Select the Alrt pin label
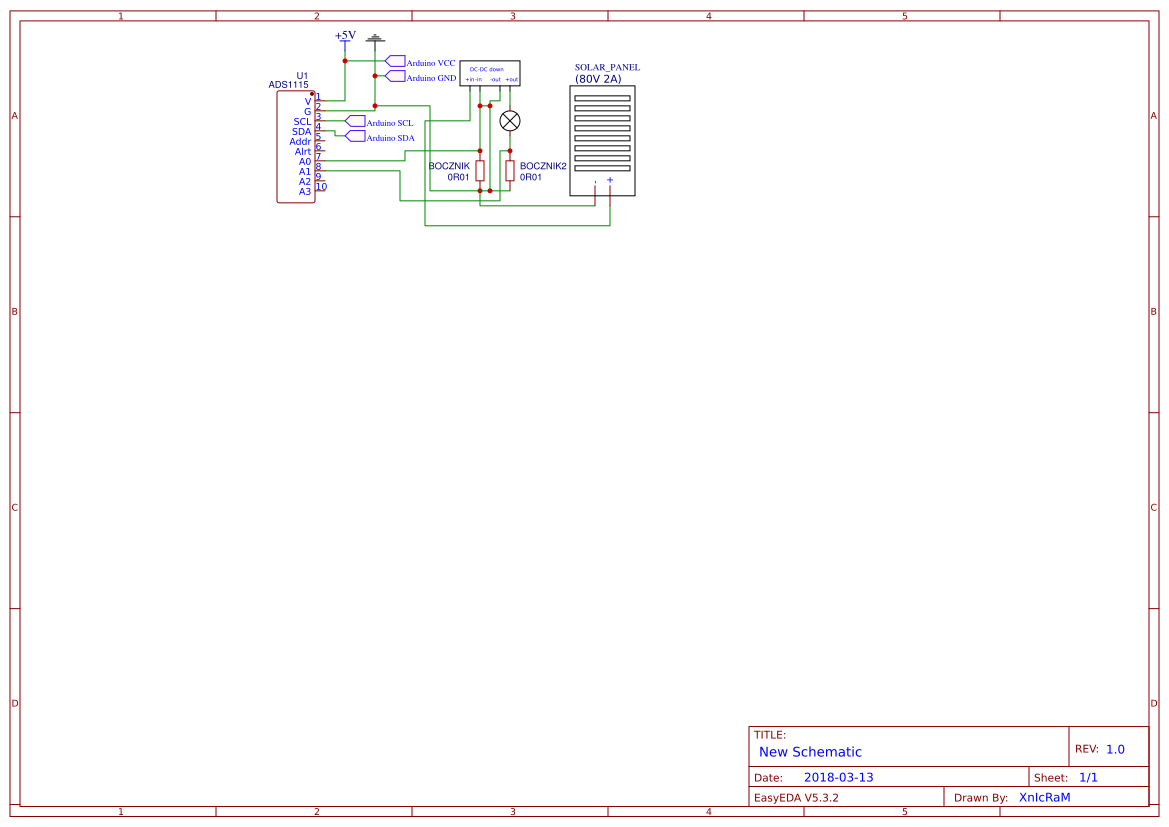This screenshot has height=827, width=1169. click(301, 152)
